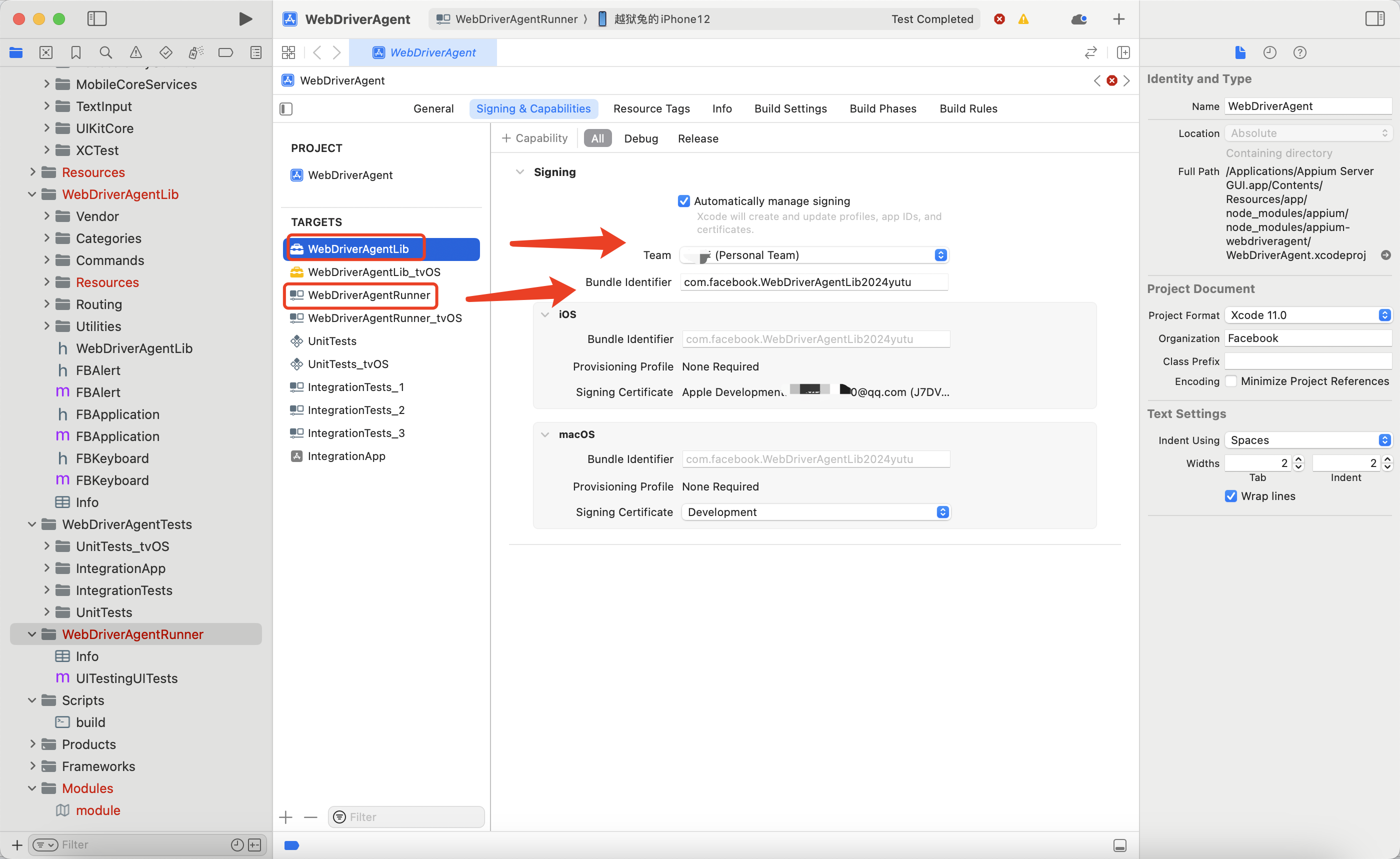Open Project Format Xcode 11.0 dropdown
The height and width of the screenshot is (859, 1400).
(1308, 314)
